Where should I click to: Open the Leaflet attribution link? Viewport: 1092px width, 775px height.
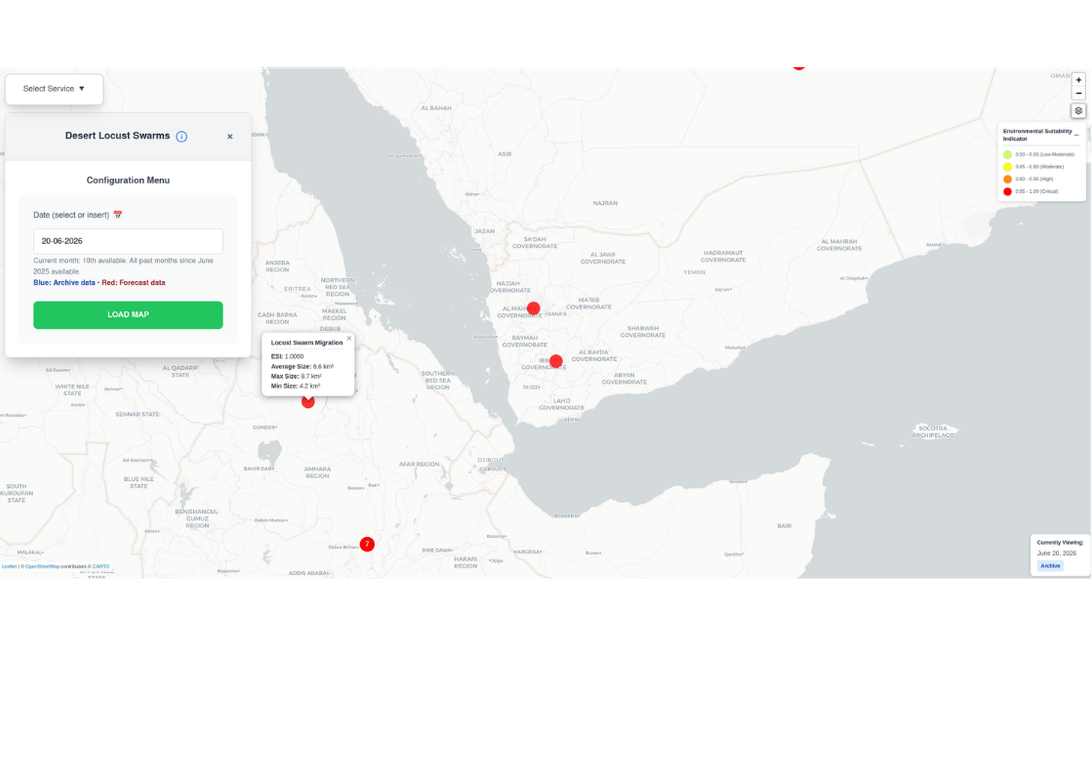coord(9,567)
